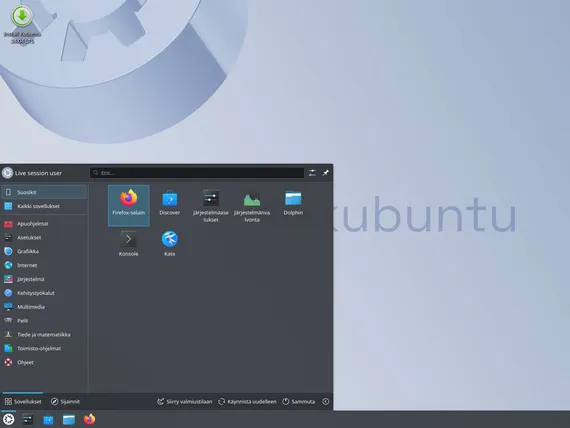Viewport: 570px width, 428px height.
Task: Open Multimedia category
Action: coord(44,307)
